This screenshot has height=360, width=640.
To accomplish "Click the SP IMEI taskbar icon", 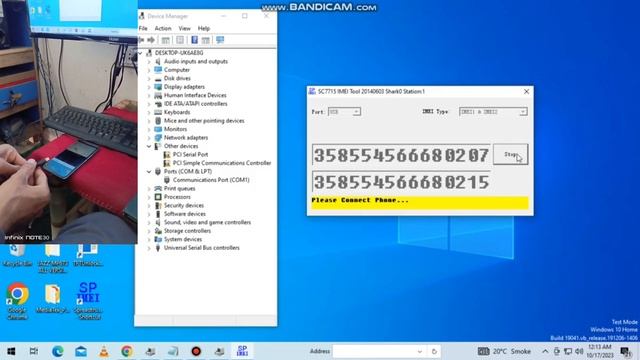I will [242, 351].
